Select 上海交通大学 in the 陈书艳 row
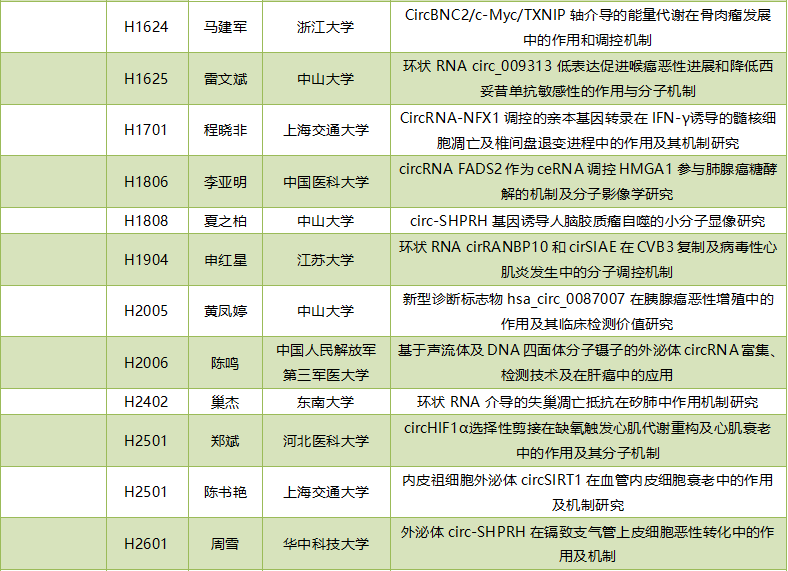Image resolution: width=788 pixels, height=571 pixels. coord(326,492)
